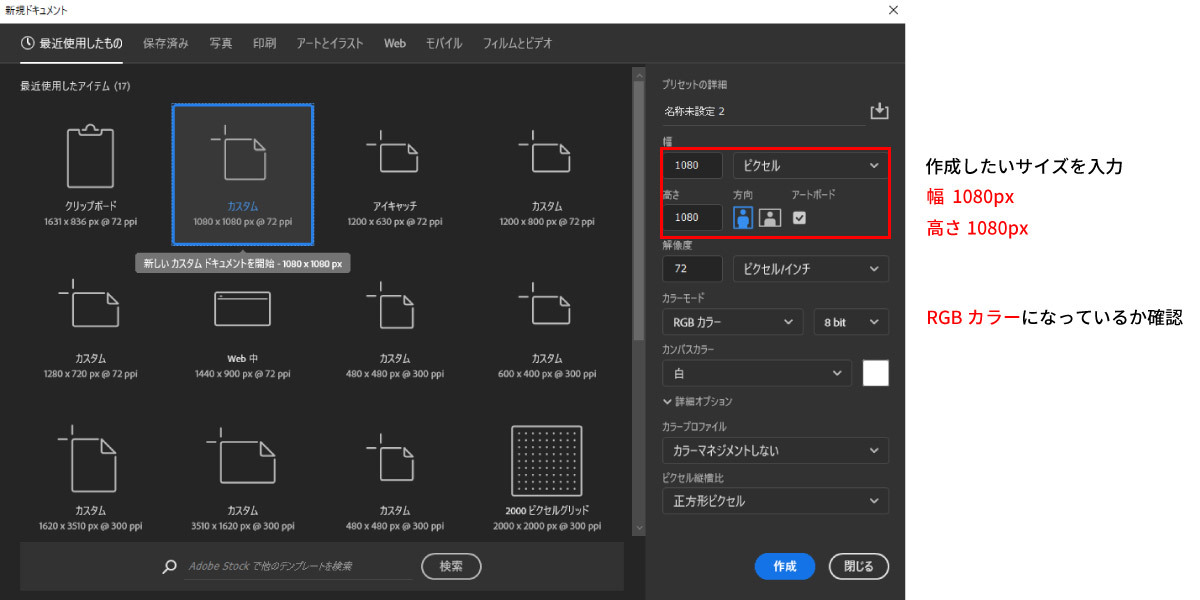
Task: Click the Adobe Stock template search field
Action: (299, 566)
